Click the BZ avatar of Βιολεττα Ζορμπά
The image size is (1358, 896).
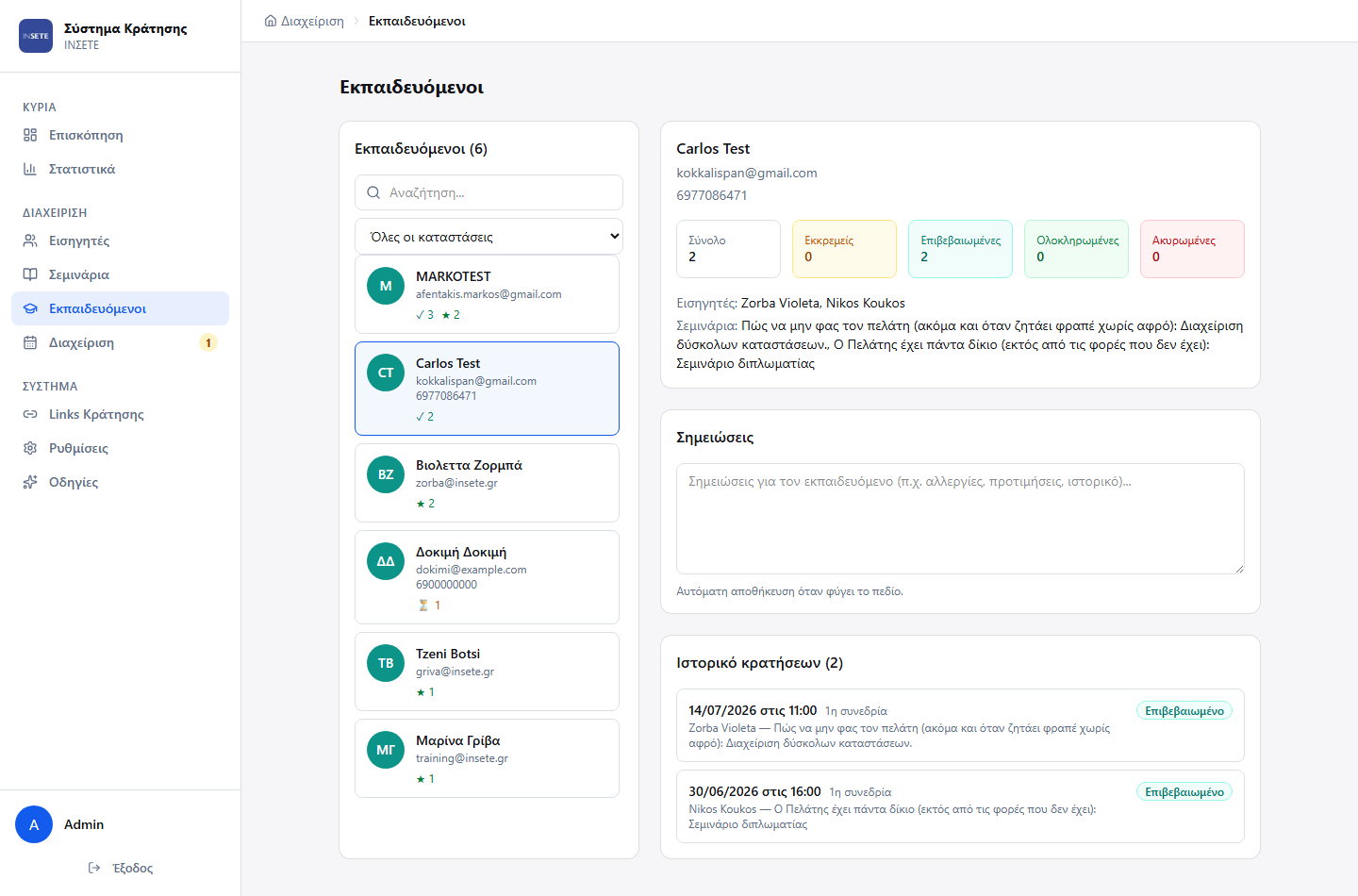(x=386, y=474)
